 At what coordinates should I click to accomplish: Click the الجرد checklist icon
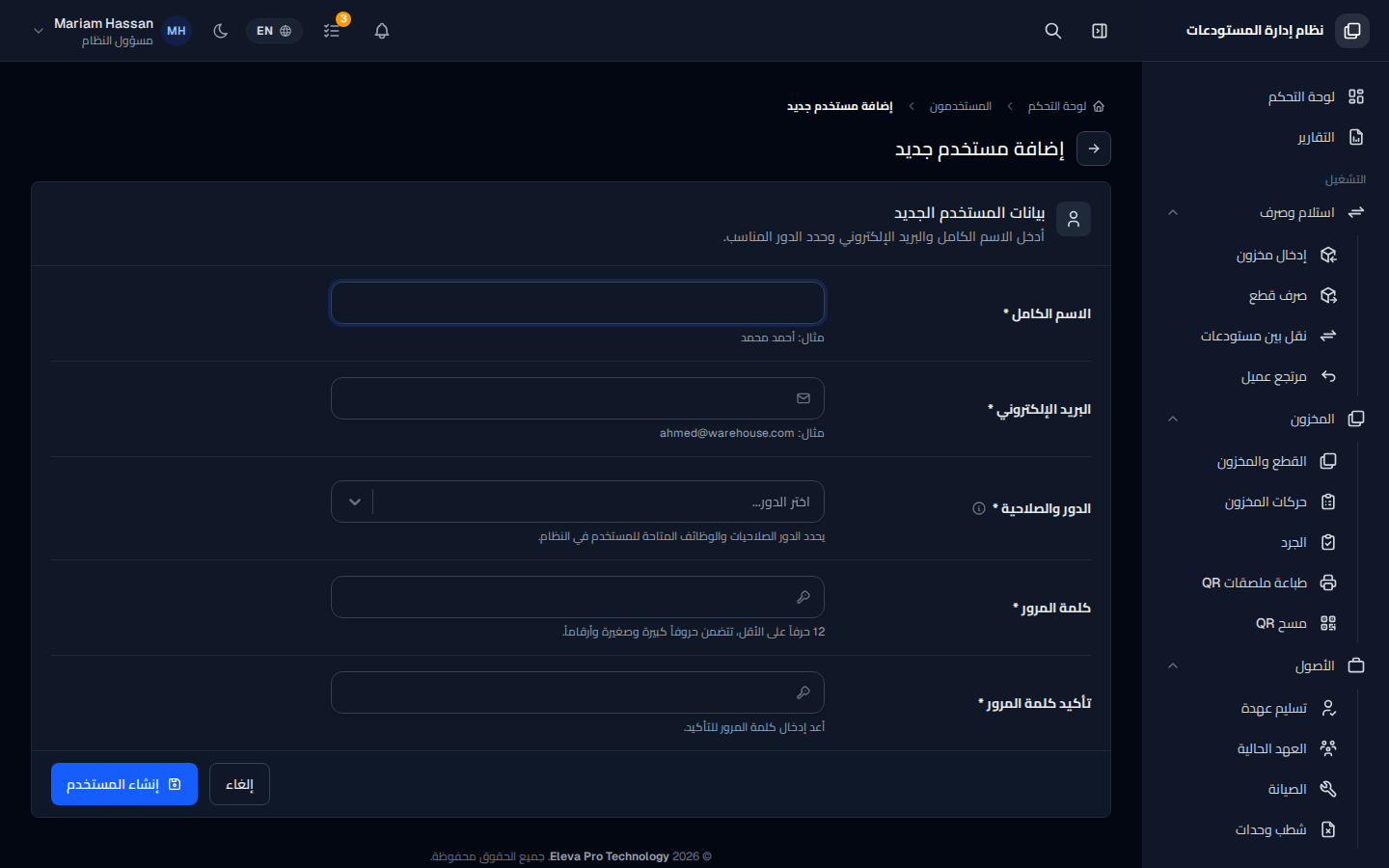[1328, 542]
